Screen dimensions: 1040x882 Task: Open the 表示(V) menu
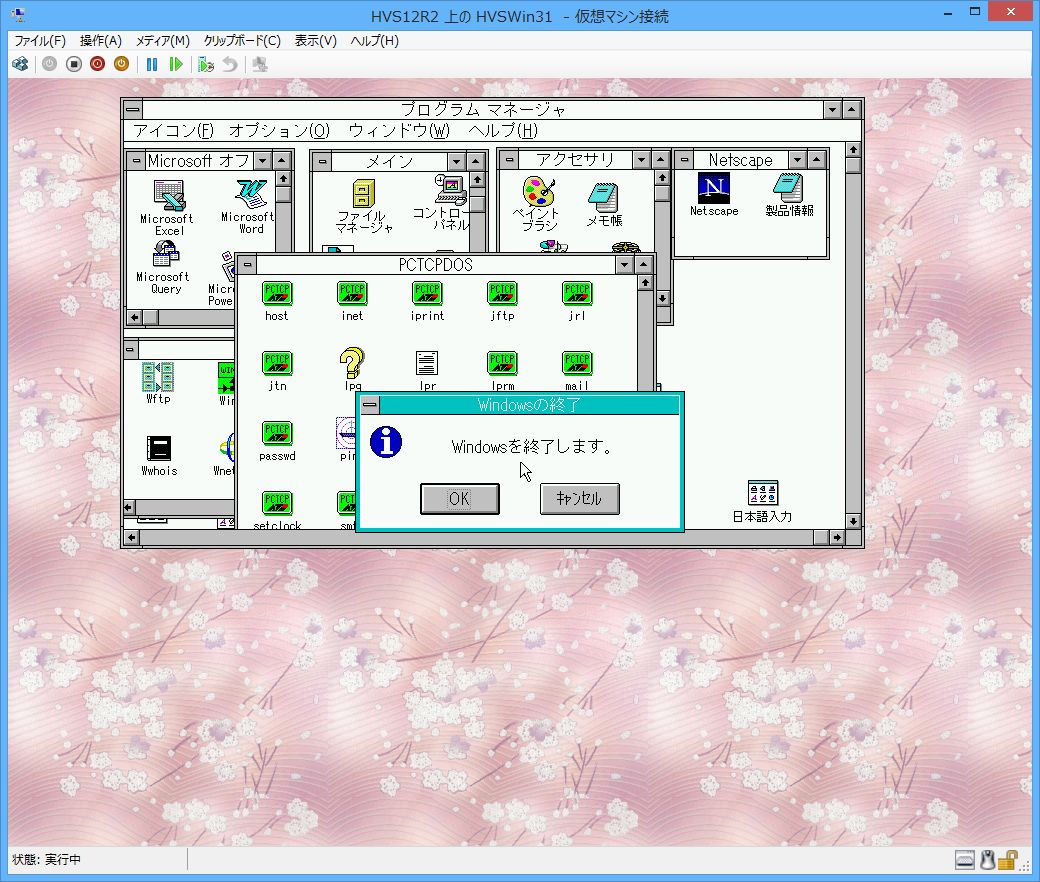316,40
